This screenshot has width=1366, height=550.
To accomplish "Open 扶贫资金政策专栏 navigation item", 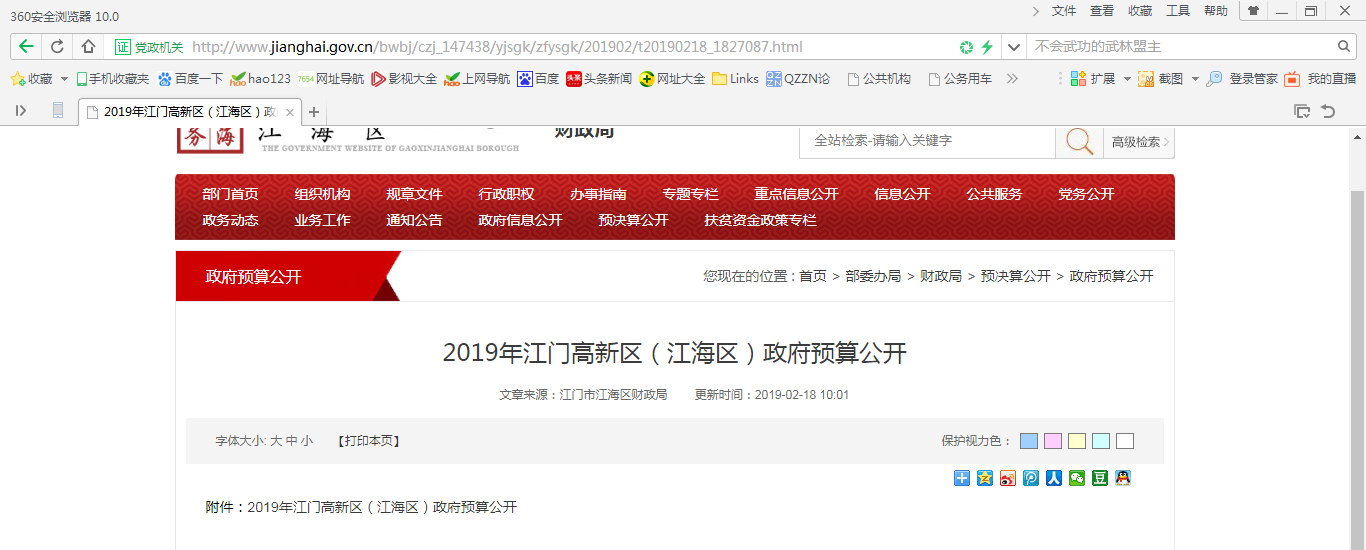I will click(x=760, y=220).
